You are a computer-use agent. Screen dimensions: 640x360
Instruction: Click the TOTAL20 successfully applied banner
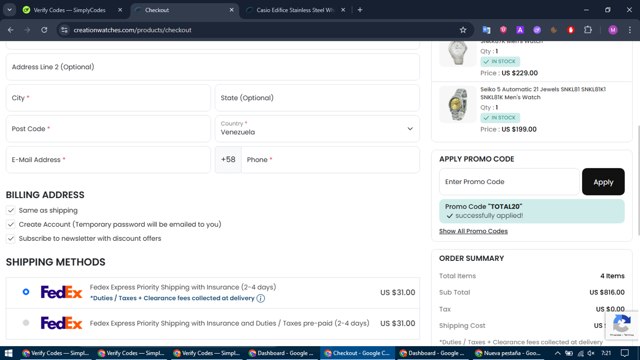click(x=532, y=211)
